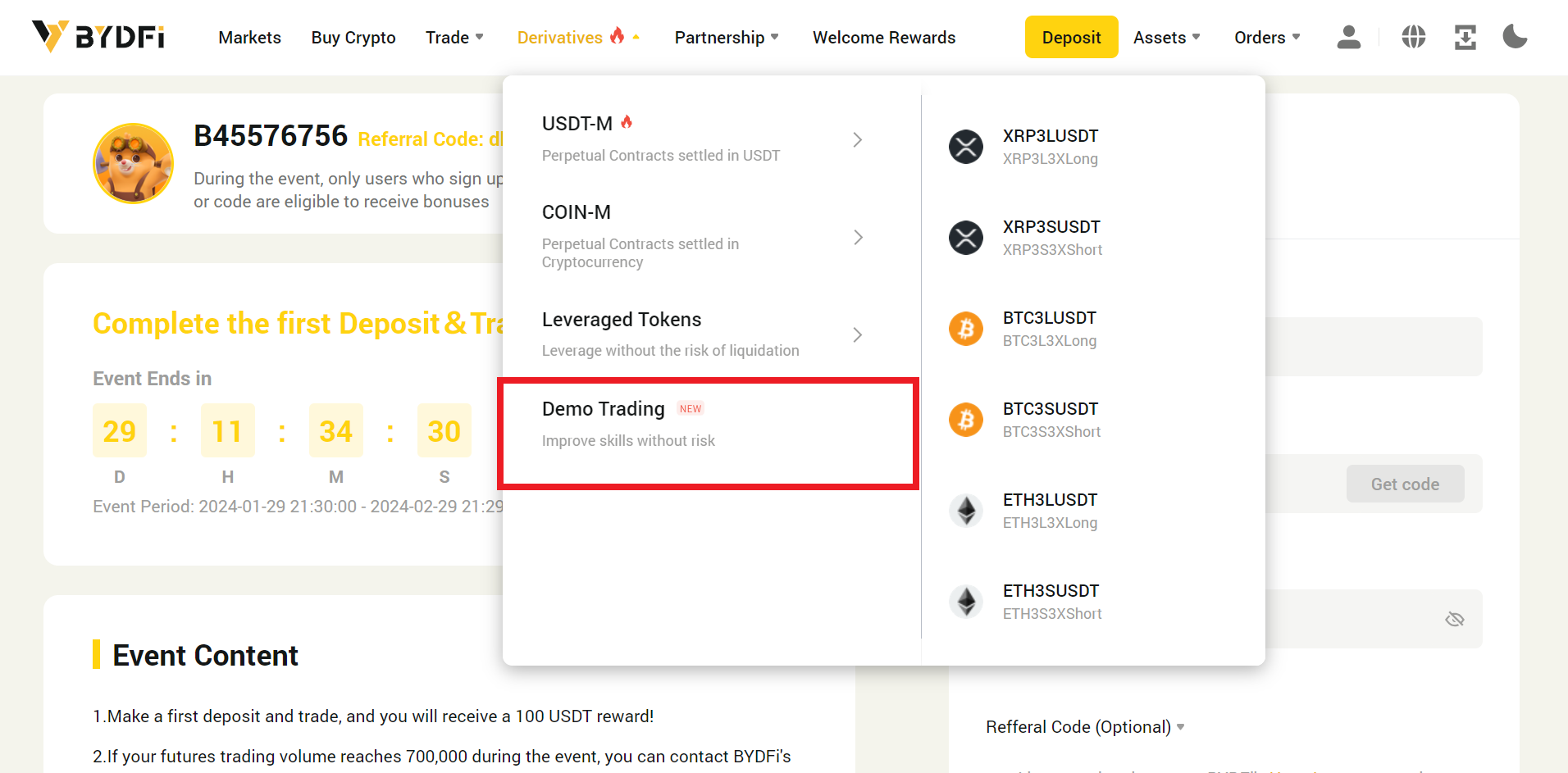Click the ETH3LUSDT ethereum icon

click(x=966, y=511)
